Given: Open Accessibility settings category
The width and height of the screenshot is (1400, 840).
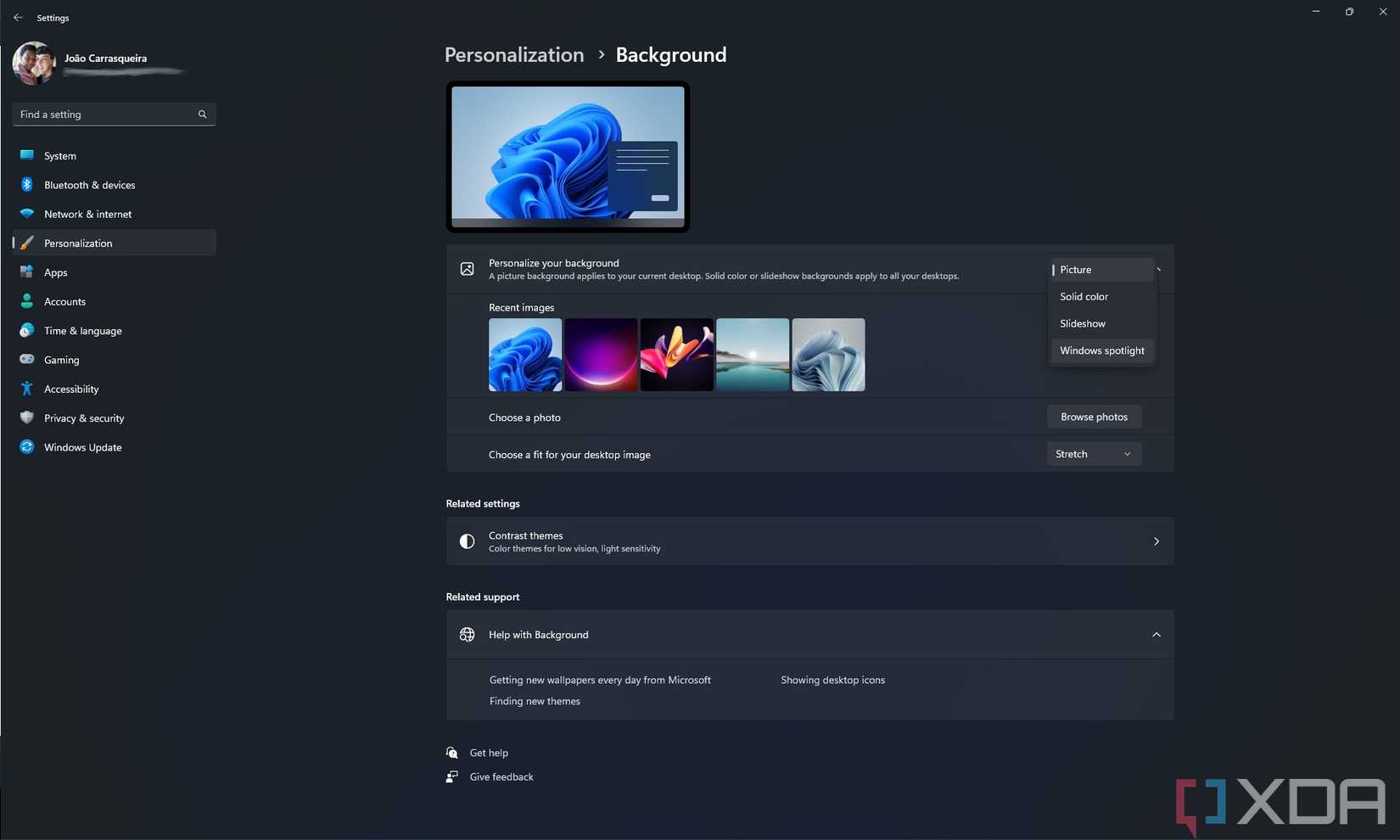Looking at the screenshot, I should (x=114, y=389).
